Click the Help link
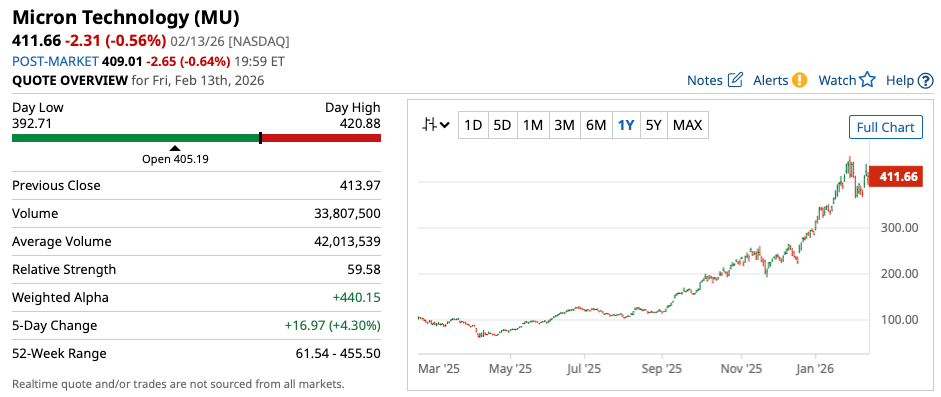Viewport: 941px width, 397px height. (x=900, y=80)
